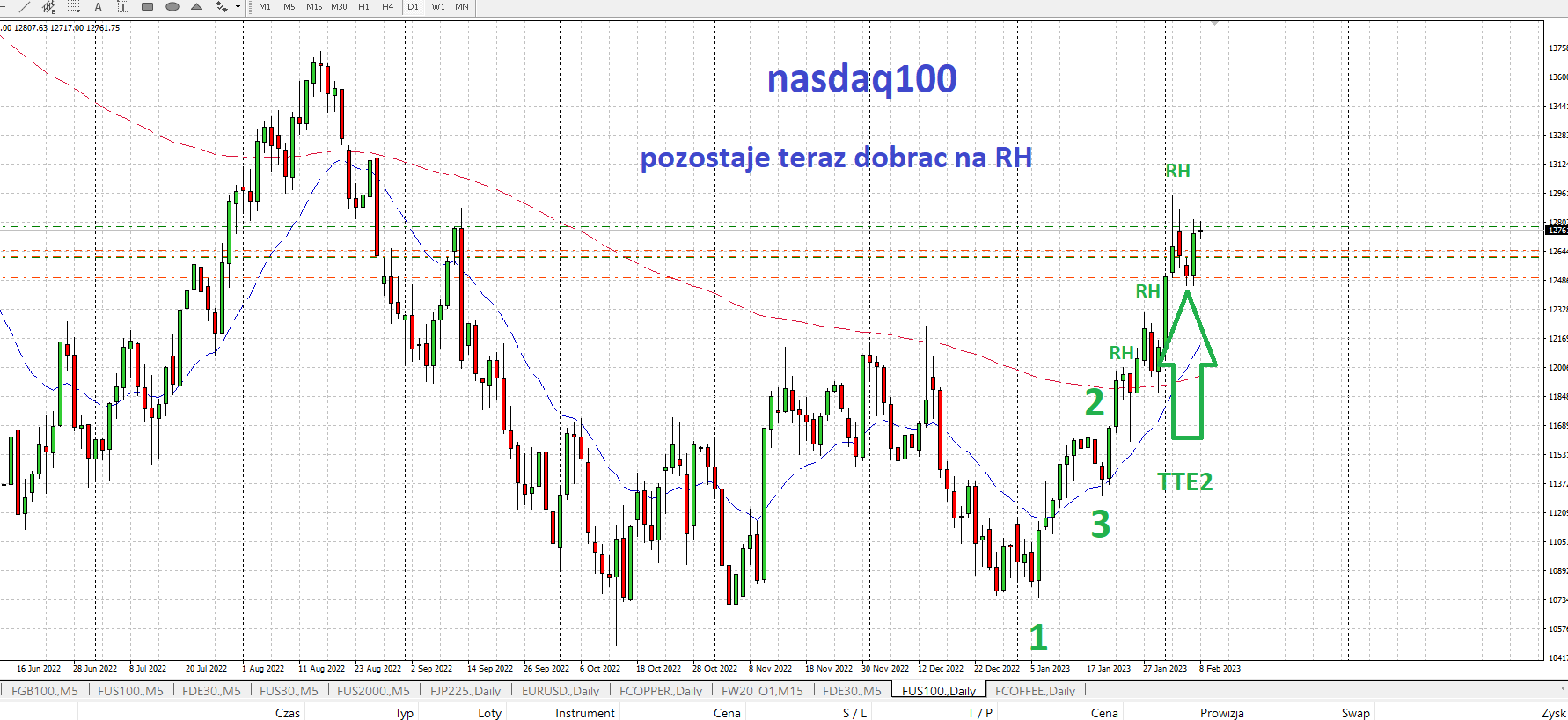This screenshot has width=1568, height=720.
Task: Select the text tool (A)
Action: coord(99,6)
